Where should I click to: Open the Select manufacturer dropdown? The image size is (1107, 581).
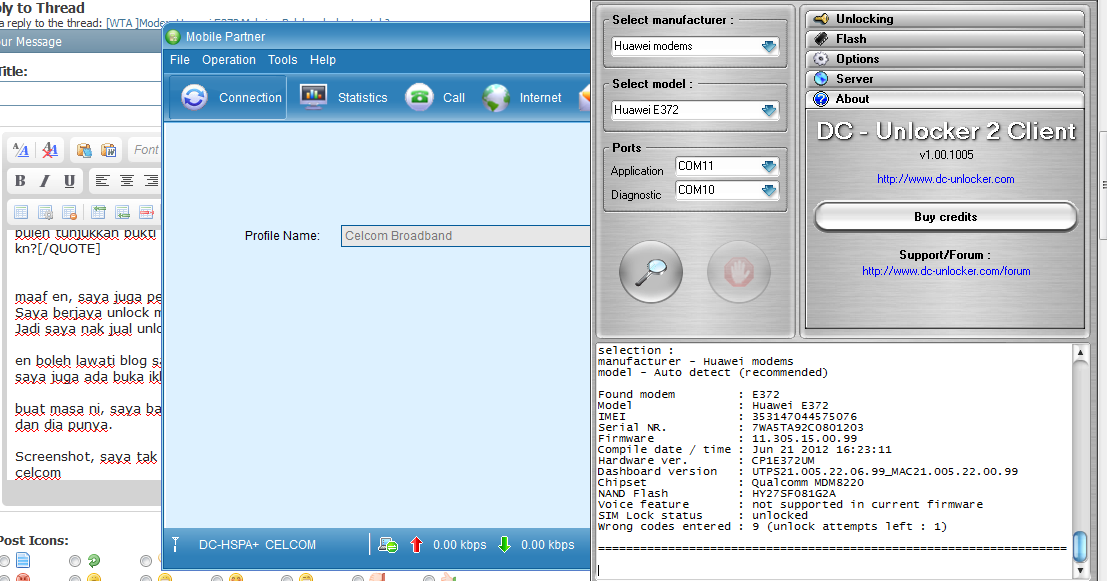click(x=769, y=47)
